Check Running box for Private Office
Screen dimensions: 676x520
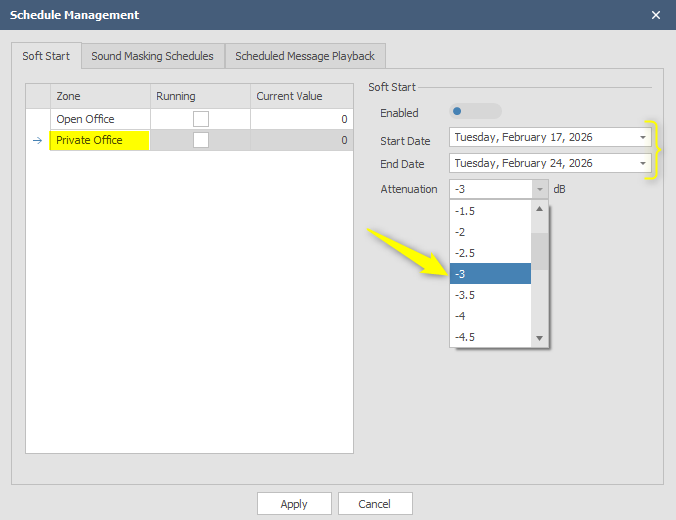coord(201,140)
